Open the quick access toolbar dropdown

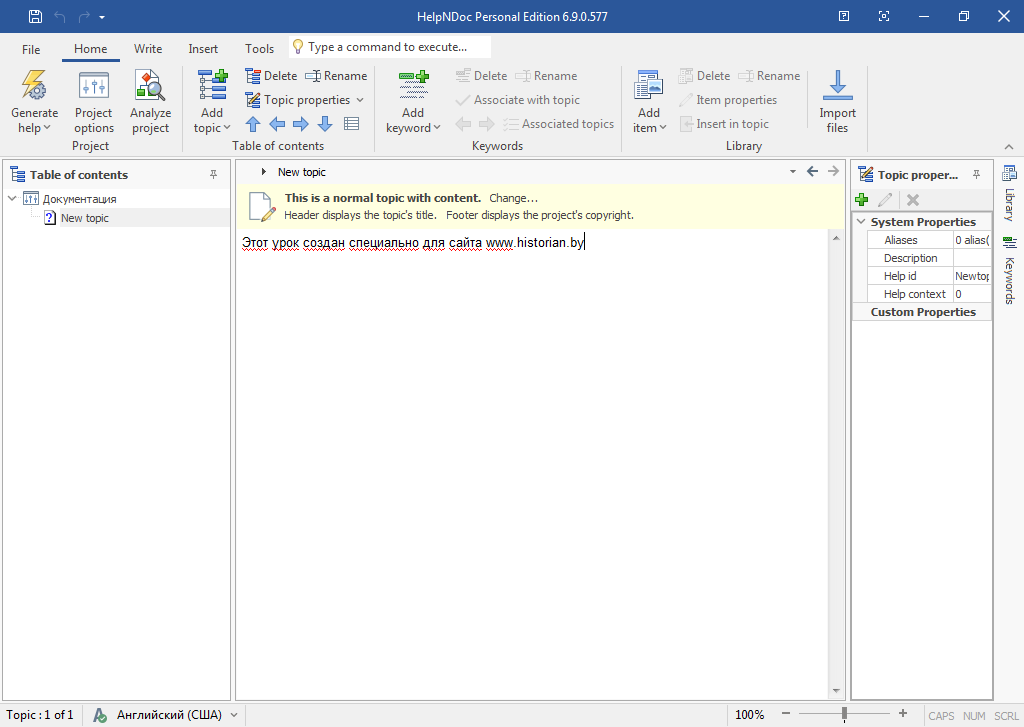[102, 18]
